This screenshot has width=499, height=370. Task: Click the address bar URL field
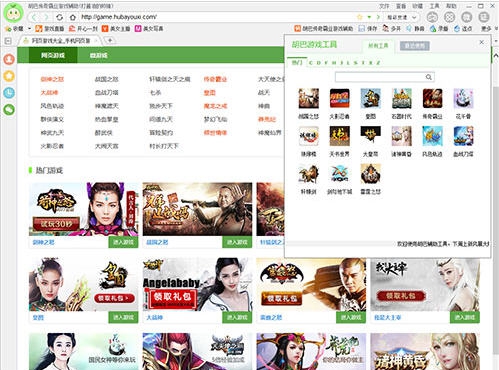click(217, 17)
